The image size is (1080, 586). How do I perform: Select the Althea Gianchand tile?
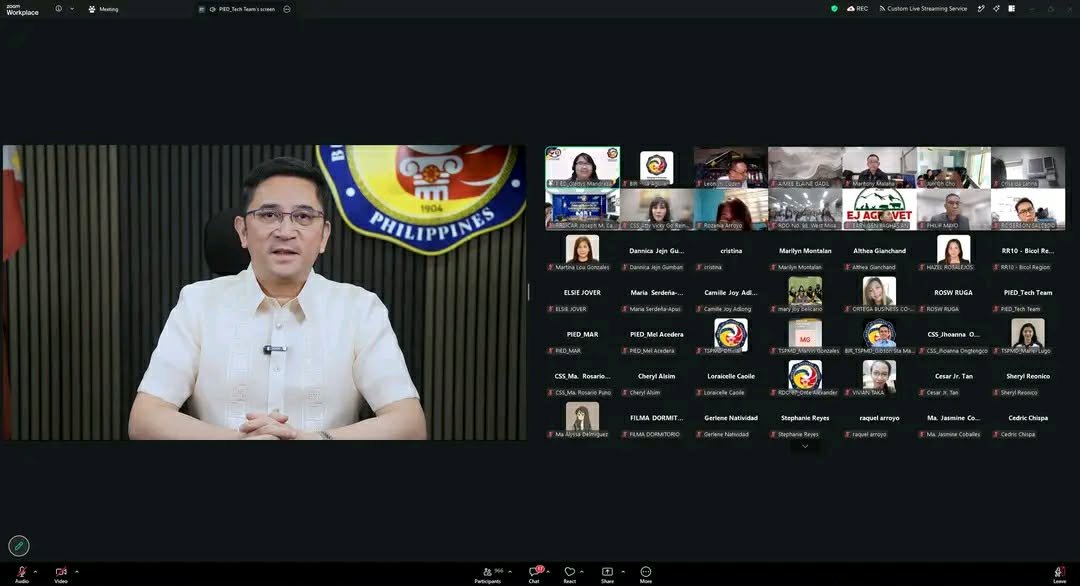879,253
